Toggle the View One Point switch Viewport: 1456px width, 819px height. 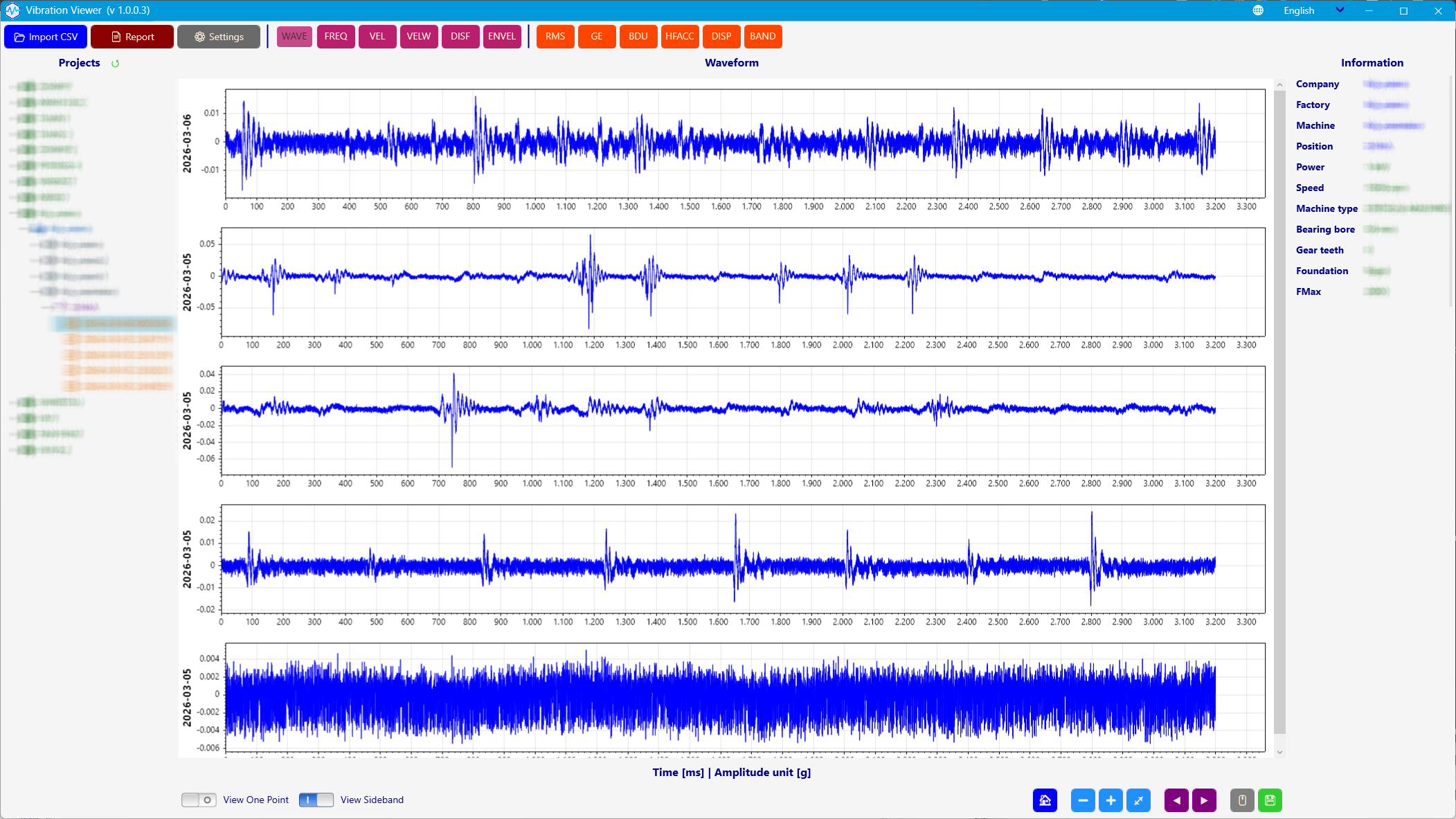click(199, 800)
